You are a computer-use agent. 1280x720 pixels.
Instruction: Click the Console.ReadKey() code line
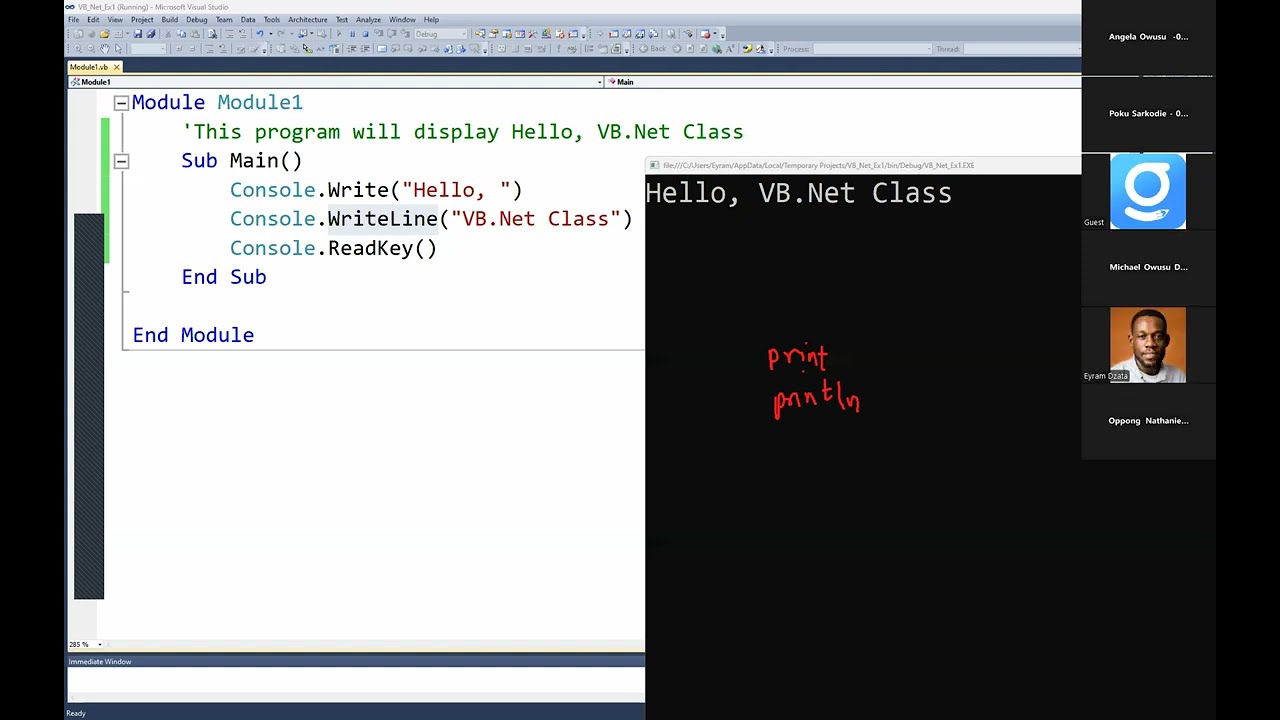click(x=333, y=248)
